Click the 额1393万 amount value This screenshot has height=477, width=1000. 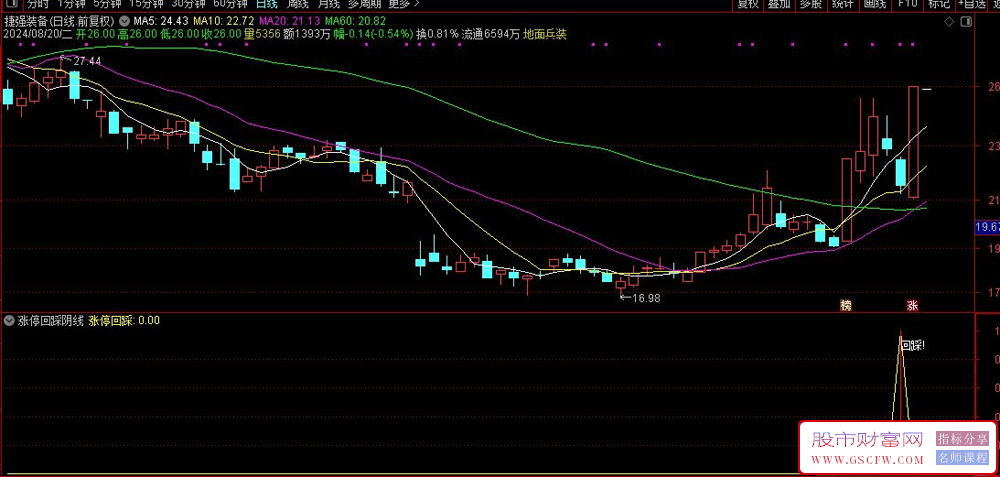pos(307,34)
